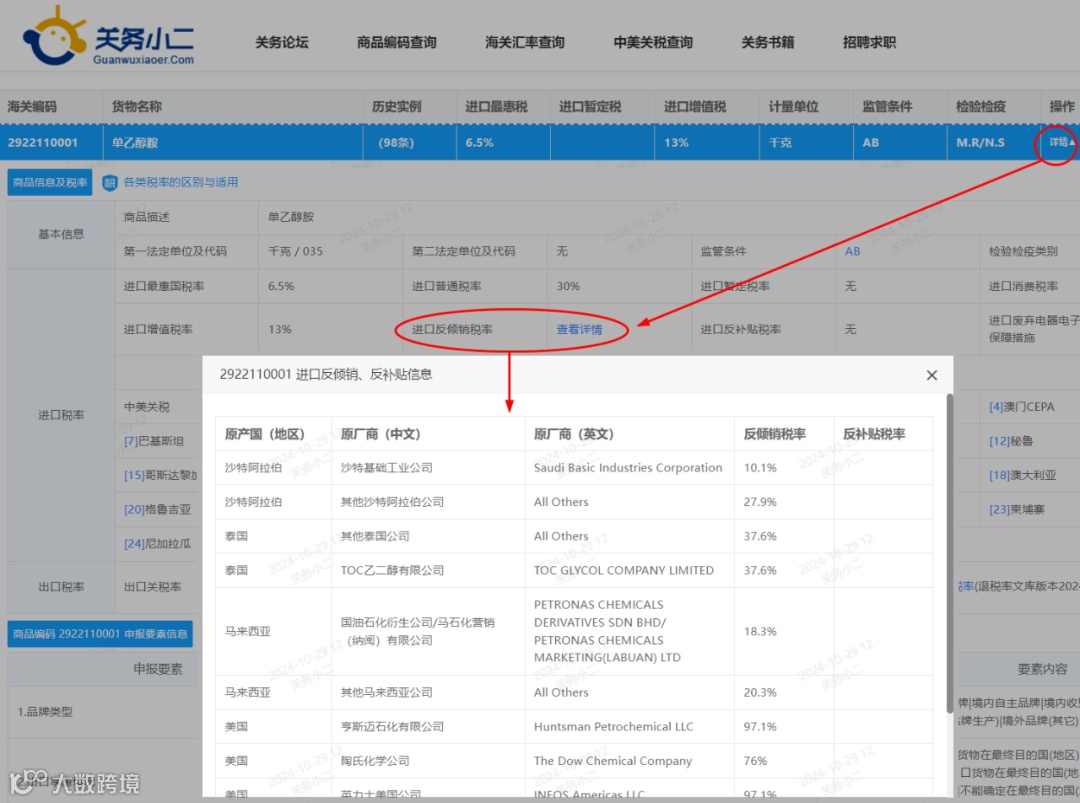Click the 76% rate for 陶氏化学公司
The image size is (1080, 803).
click(x=755, y=761)
